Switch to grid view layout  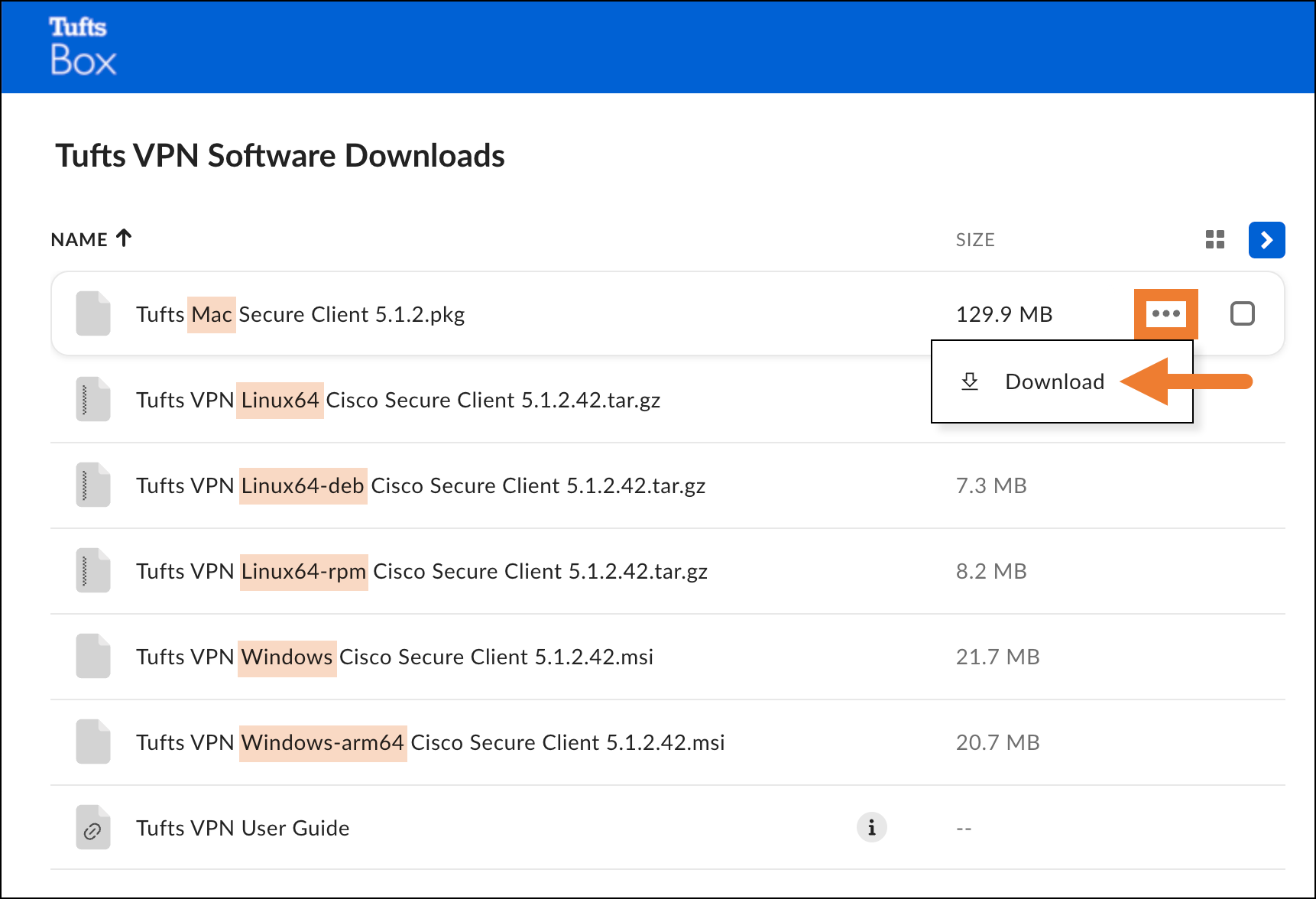click(x=1215, y=240)
